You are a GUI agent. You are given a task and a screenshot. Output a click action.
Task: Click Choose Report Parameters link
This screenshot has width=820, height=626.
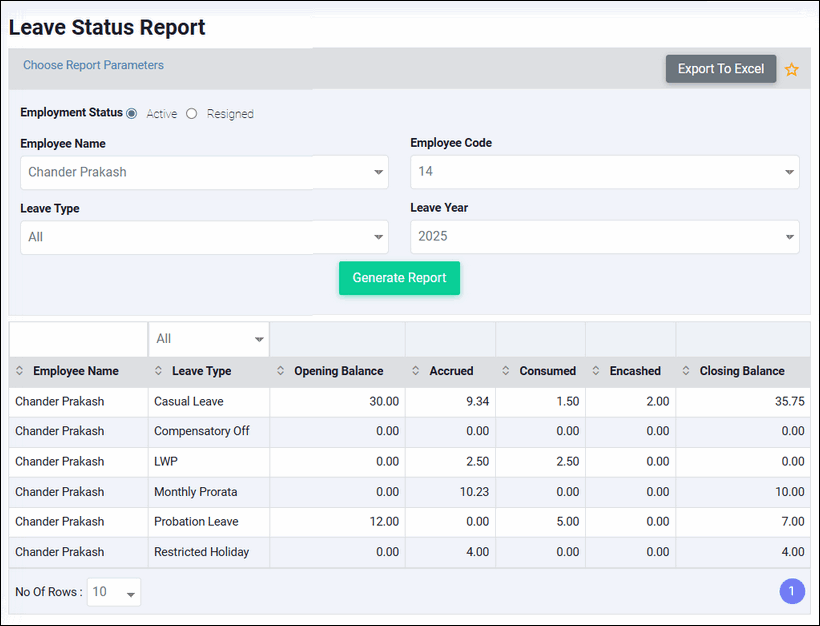(x=93, y=65)
